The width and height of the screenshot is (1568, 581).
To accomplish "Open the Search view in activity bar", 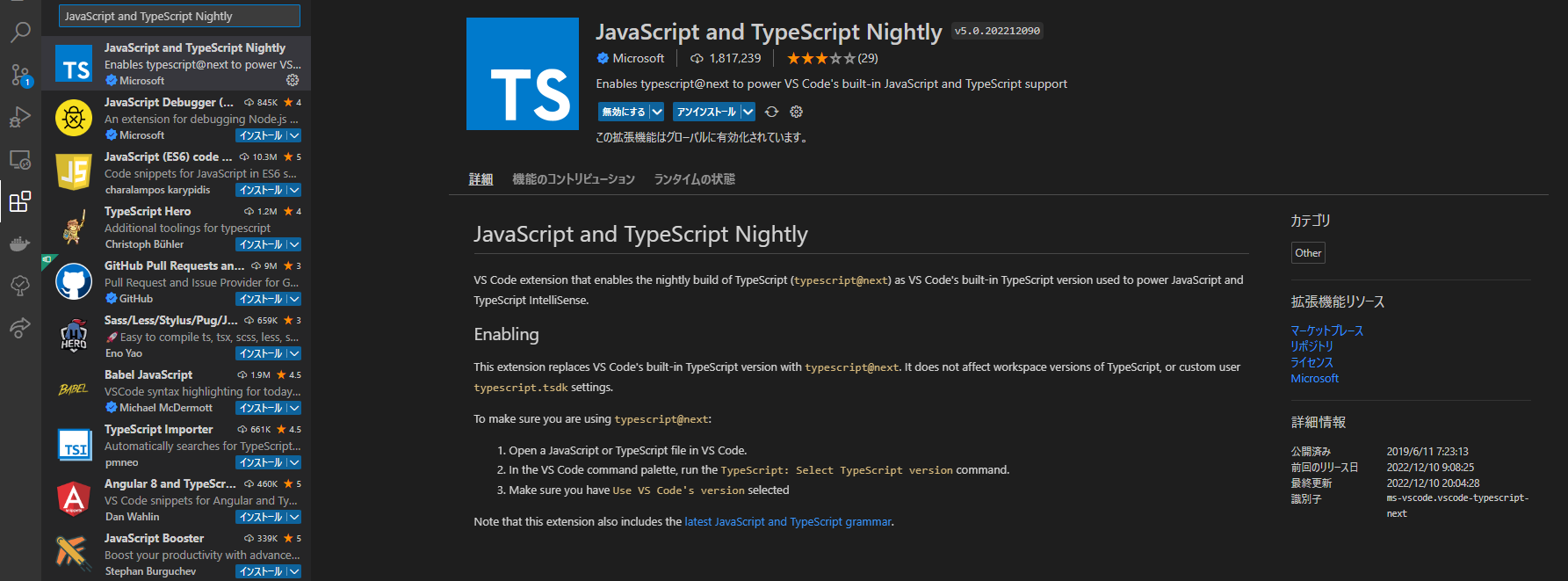I will point(19,33).
